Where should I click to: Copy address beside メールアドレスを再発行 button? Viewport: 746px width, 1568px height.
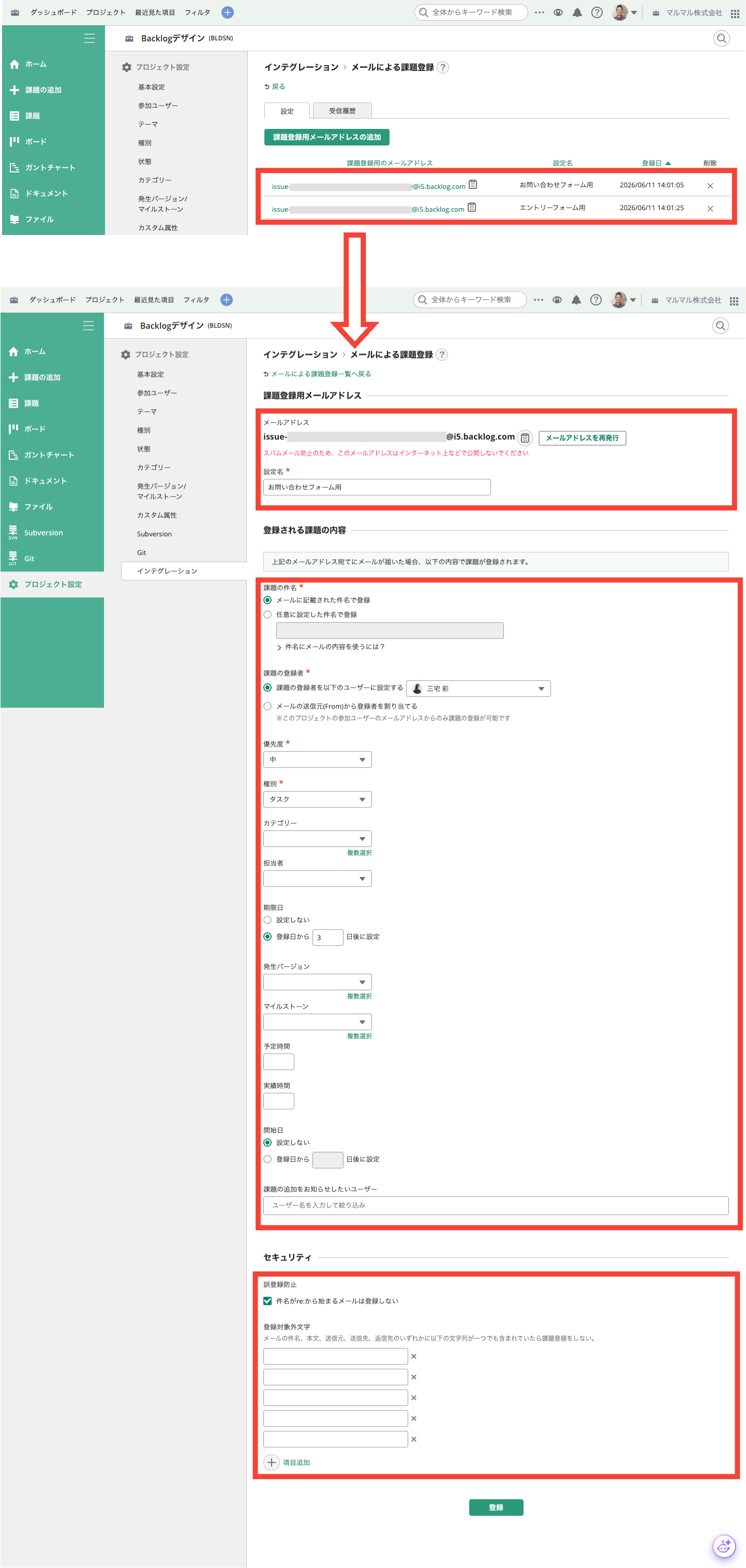525,437
